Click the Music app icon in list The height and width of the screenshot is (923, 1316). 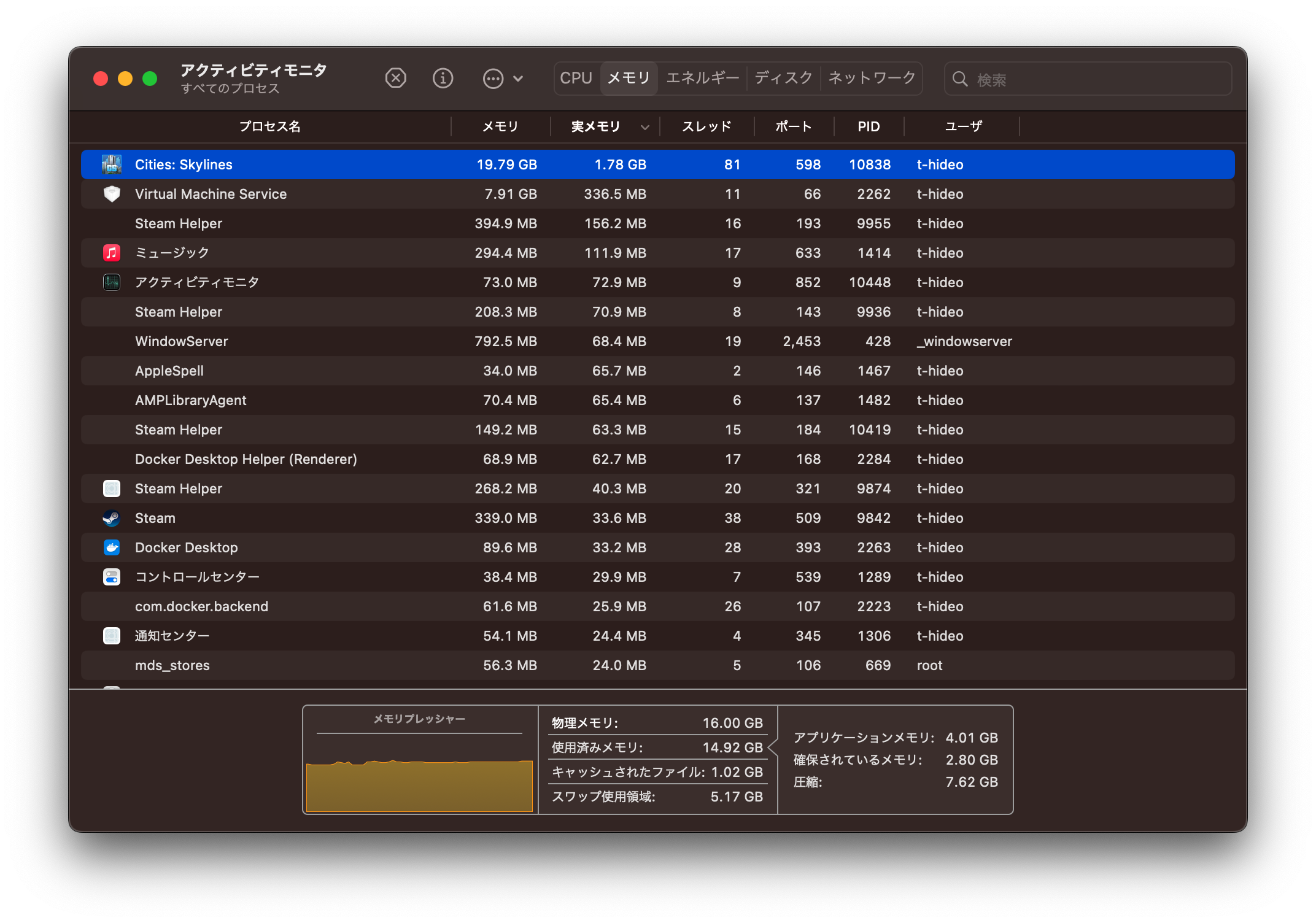pyautogui.click(x=112, y=253)
